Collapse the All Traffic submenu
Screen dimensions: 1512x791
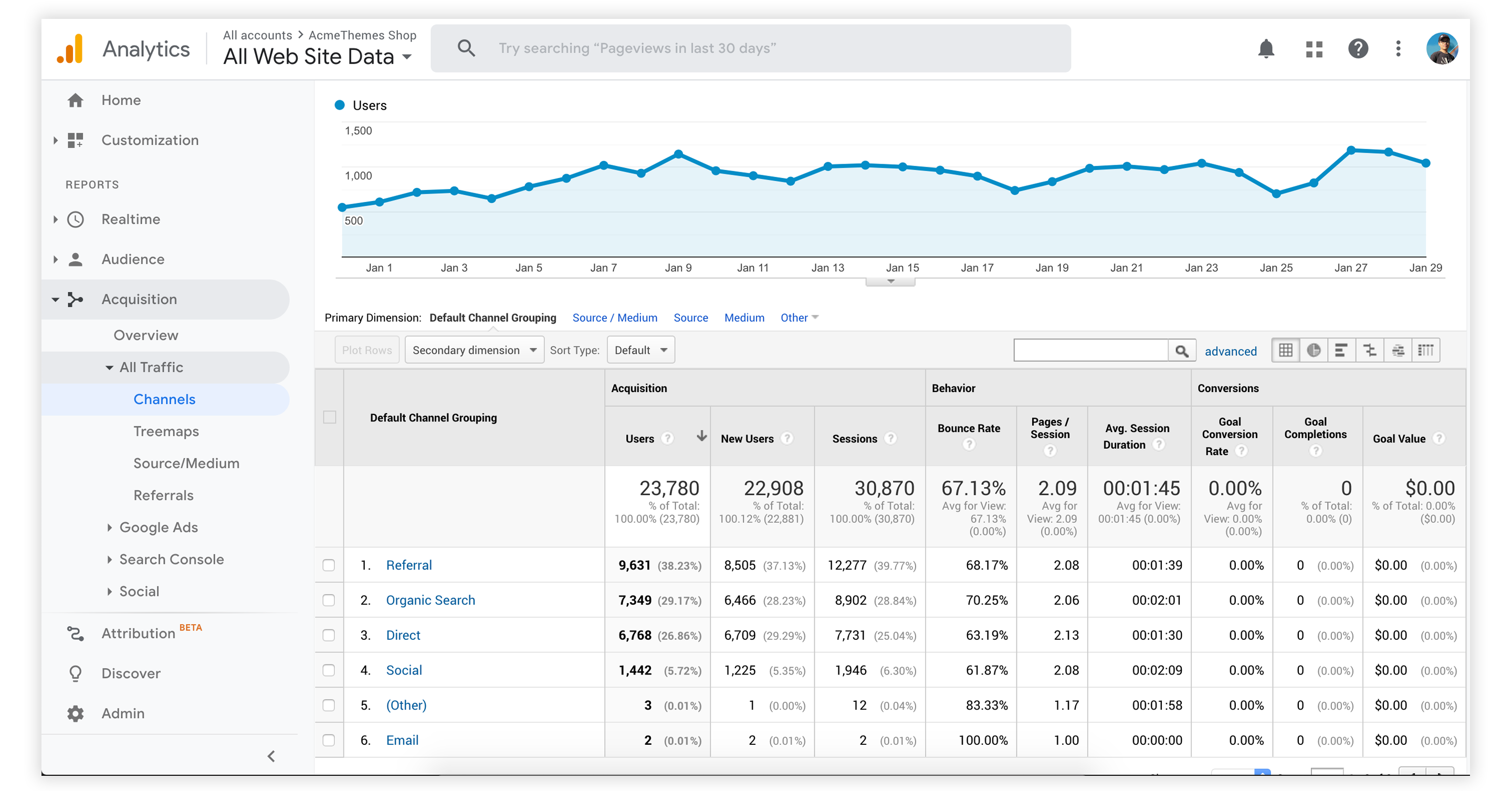click(x=109, y=368)
